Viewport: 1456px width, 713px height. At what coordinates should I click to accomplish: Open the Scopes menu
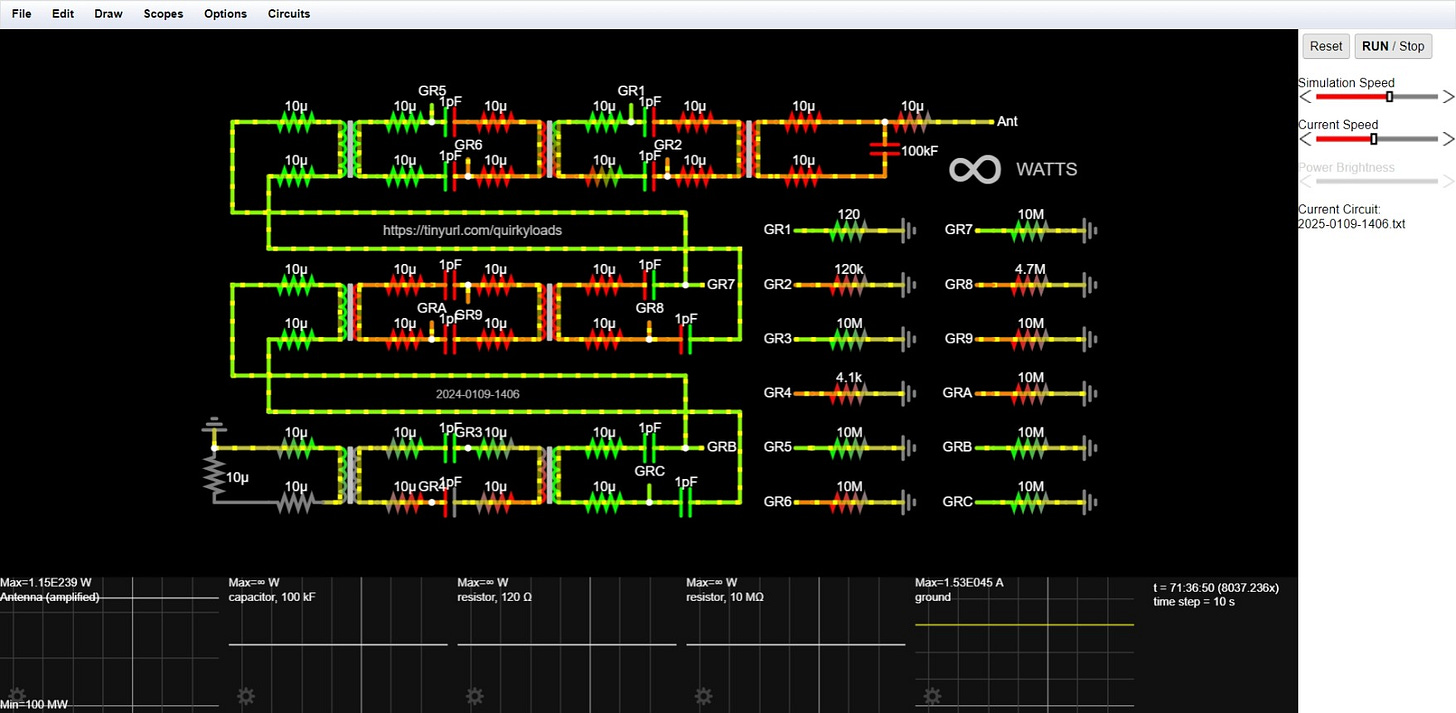163,14
